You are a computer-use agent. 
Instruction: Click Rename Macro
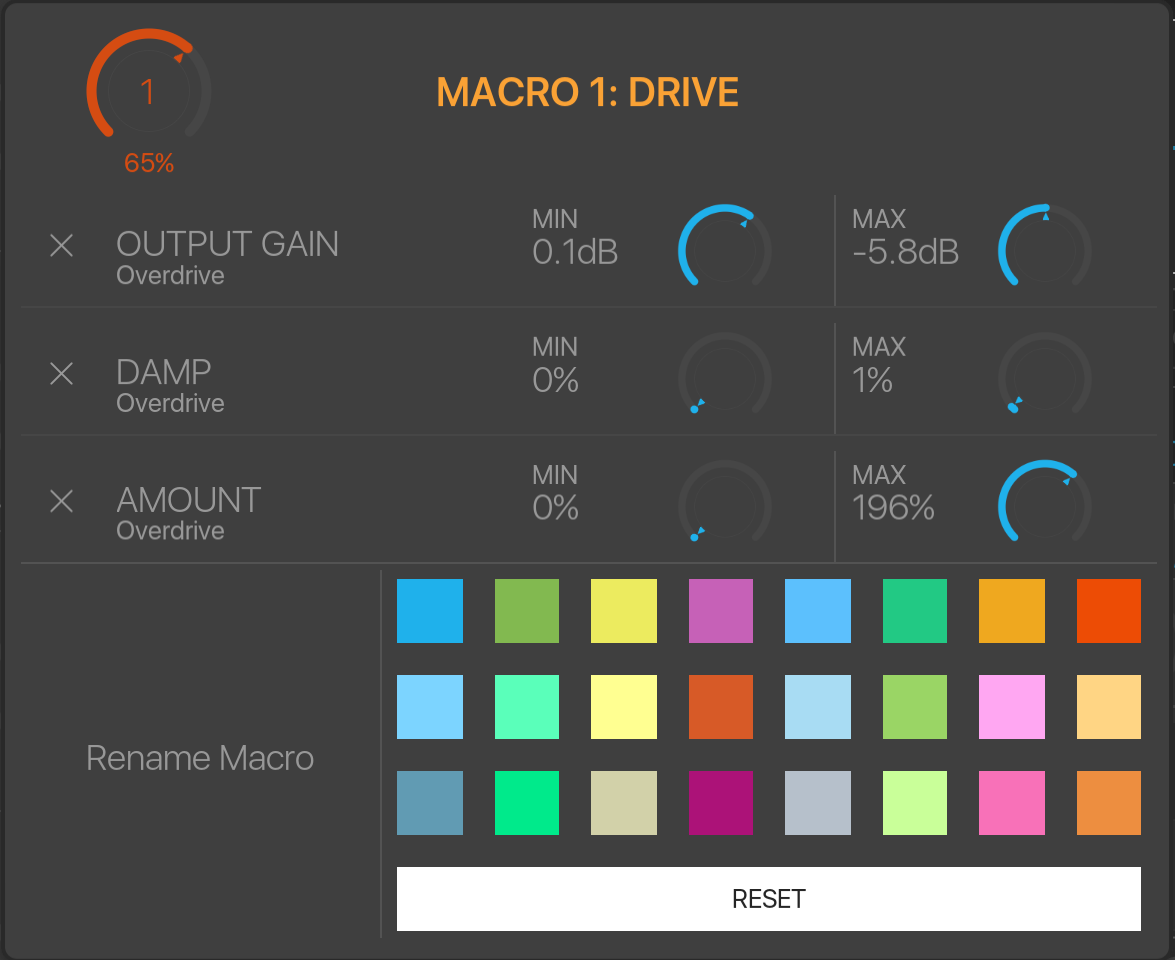200,758
